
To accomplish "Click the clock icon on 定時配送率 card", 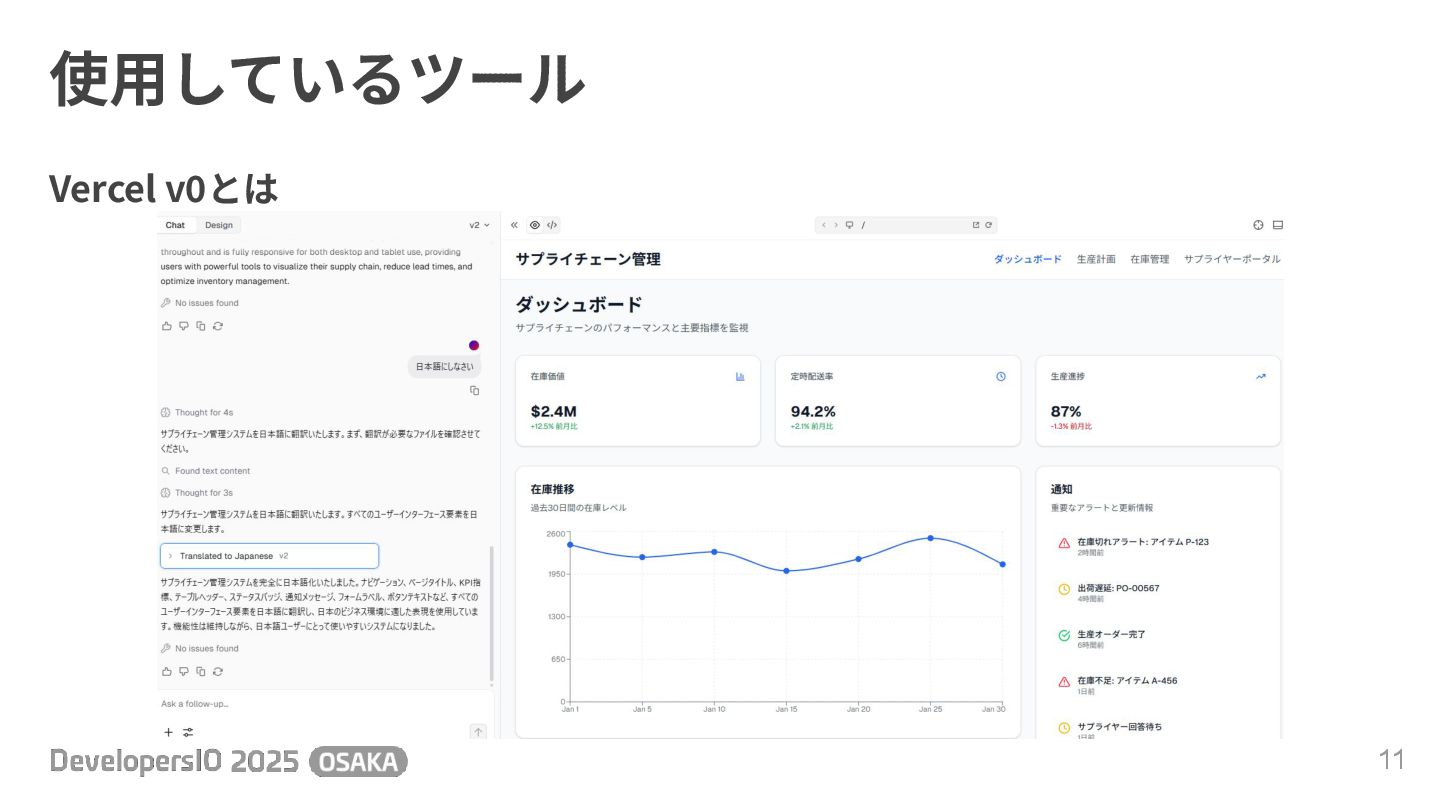I will coord(1001,377).
